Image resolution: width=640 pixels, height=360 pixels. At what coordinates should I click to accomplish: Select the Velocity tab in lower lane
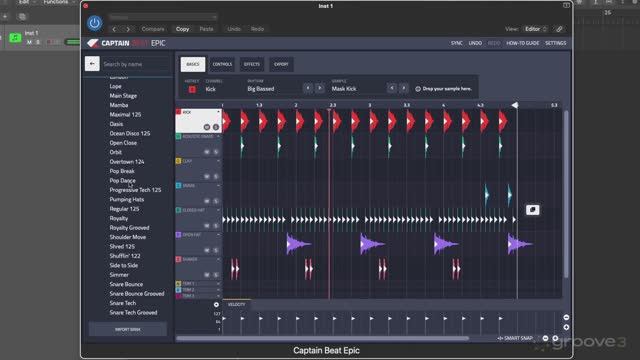236,304
